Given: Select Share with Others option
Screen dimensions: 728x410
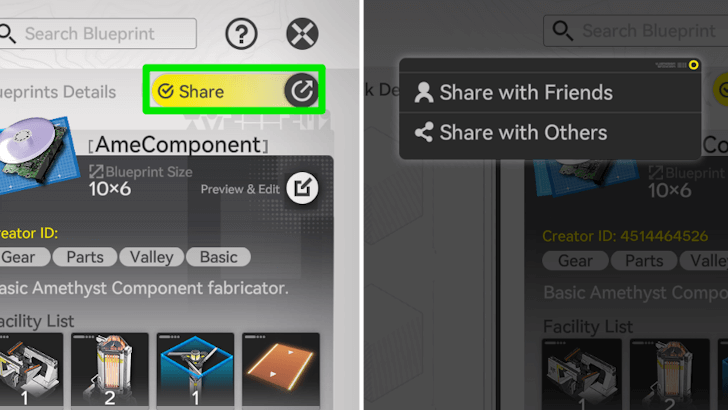Looking at the screenshot, I should tap(550, 133).
